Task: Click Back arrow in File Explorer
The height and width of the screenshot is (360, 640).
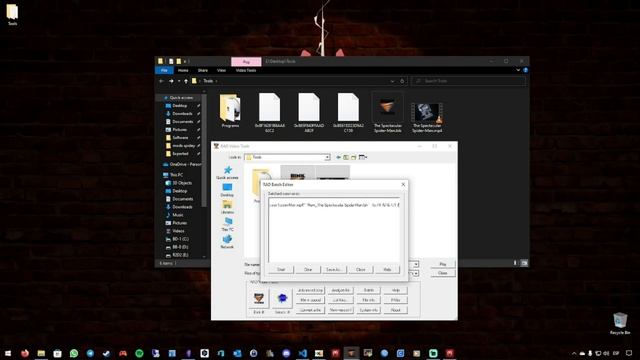Action: tap(162, 81)
